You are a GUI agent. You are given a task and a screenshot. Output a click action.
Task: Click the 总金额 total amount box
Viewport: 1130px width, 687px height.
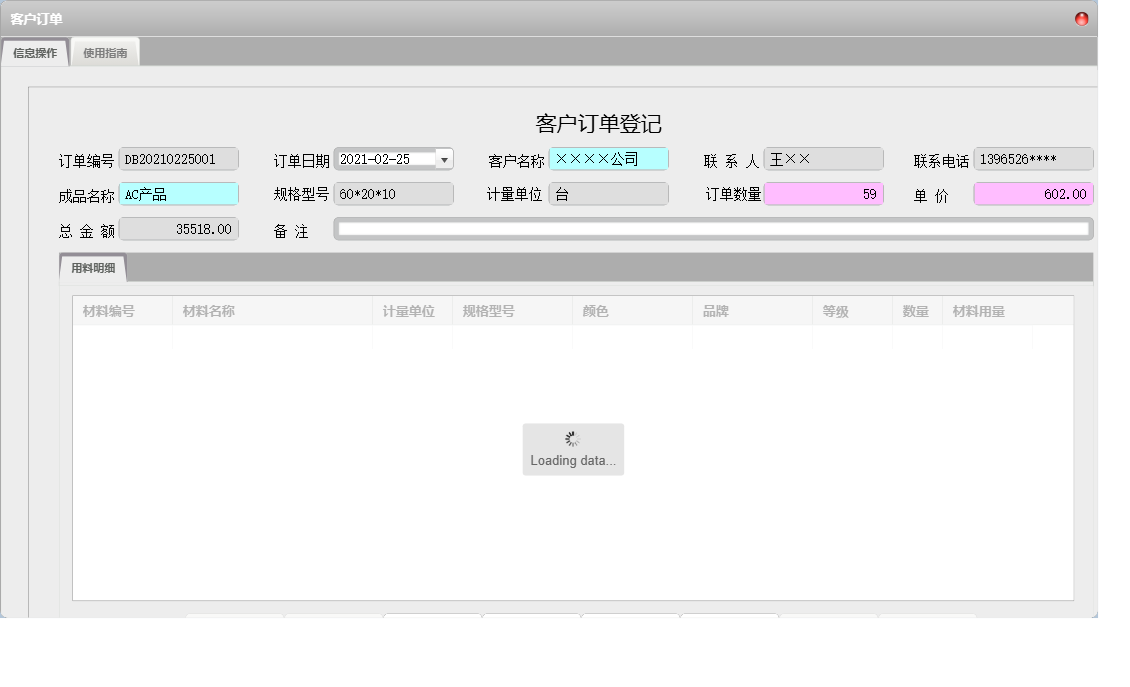coord(178,228)
